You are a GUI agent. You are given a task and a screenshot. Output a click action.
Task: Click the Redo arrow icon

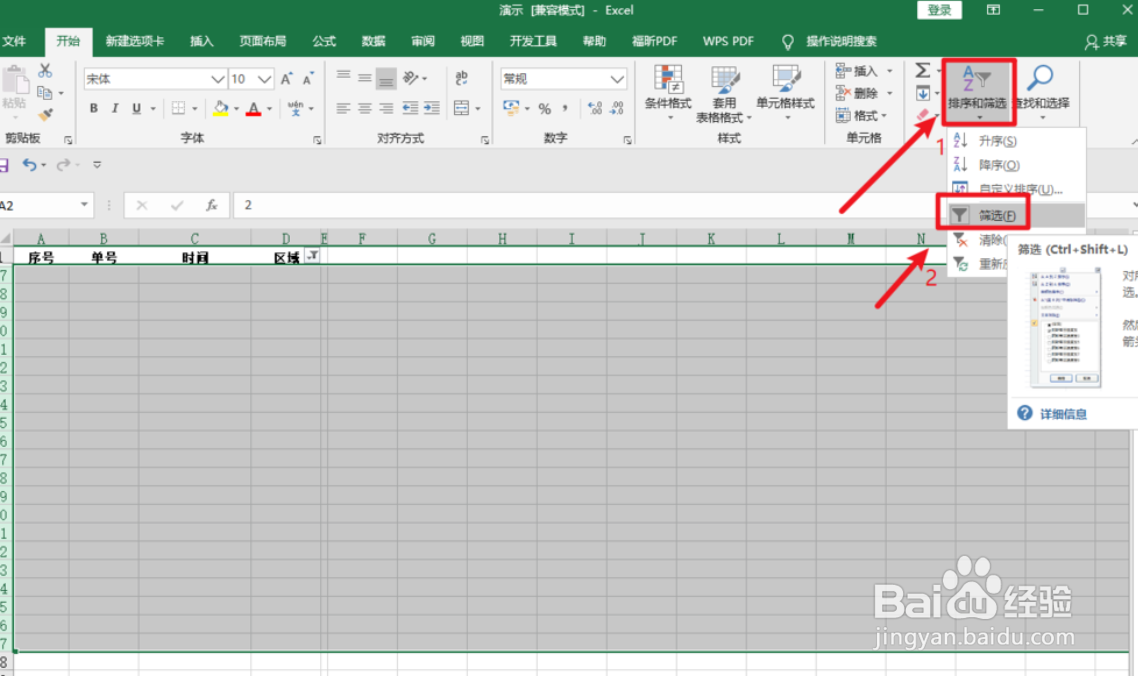[63, 165]
